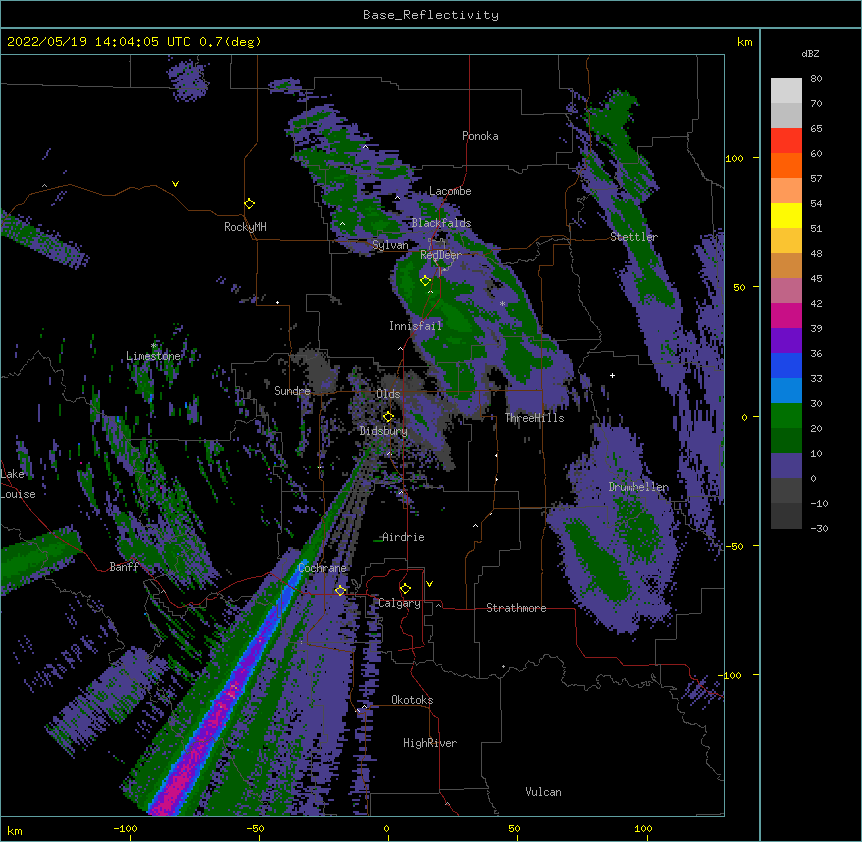Viewport: 862px width, 842px height.
Task: Select the Lacombe label on the map
Action: pyautogui.click(x=450, y=191)
